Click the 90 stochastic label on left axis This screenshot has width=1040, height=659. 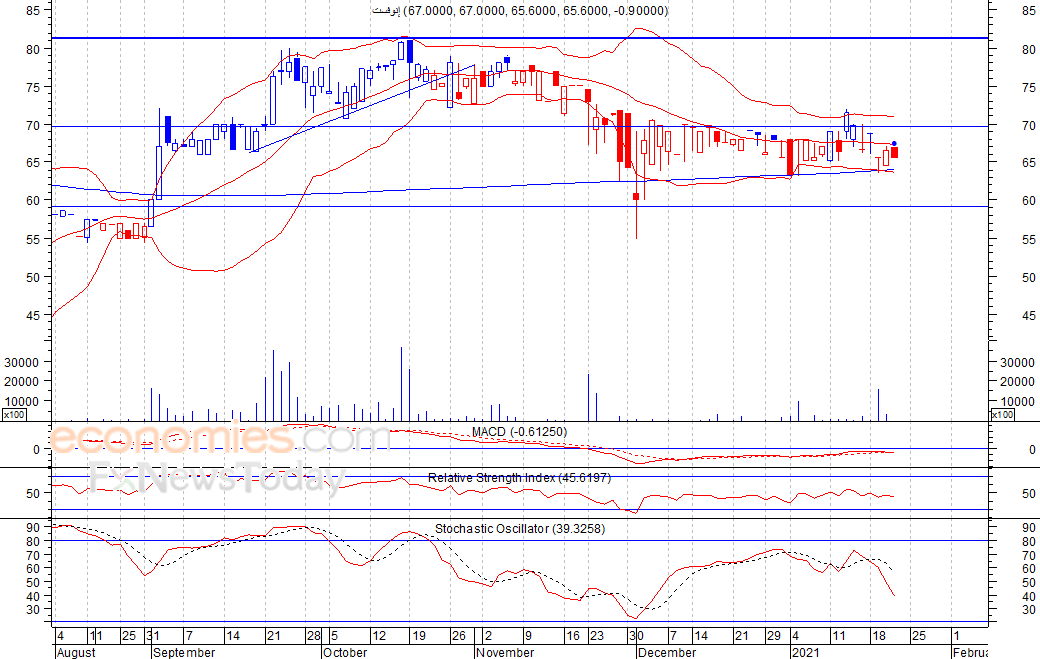pyautogui.click(x=33, y=528)
